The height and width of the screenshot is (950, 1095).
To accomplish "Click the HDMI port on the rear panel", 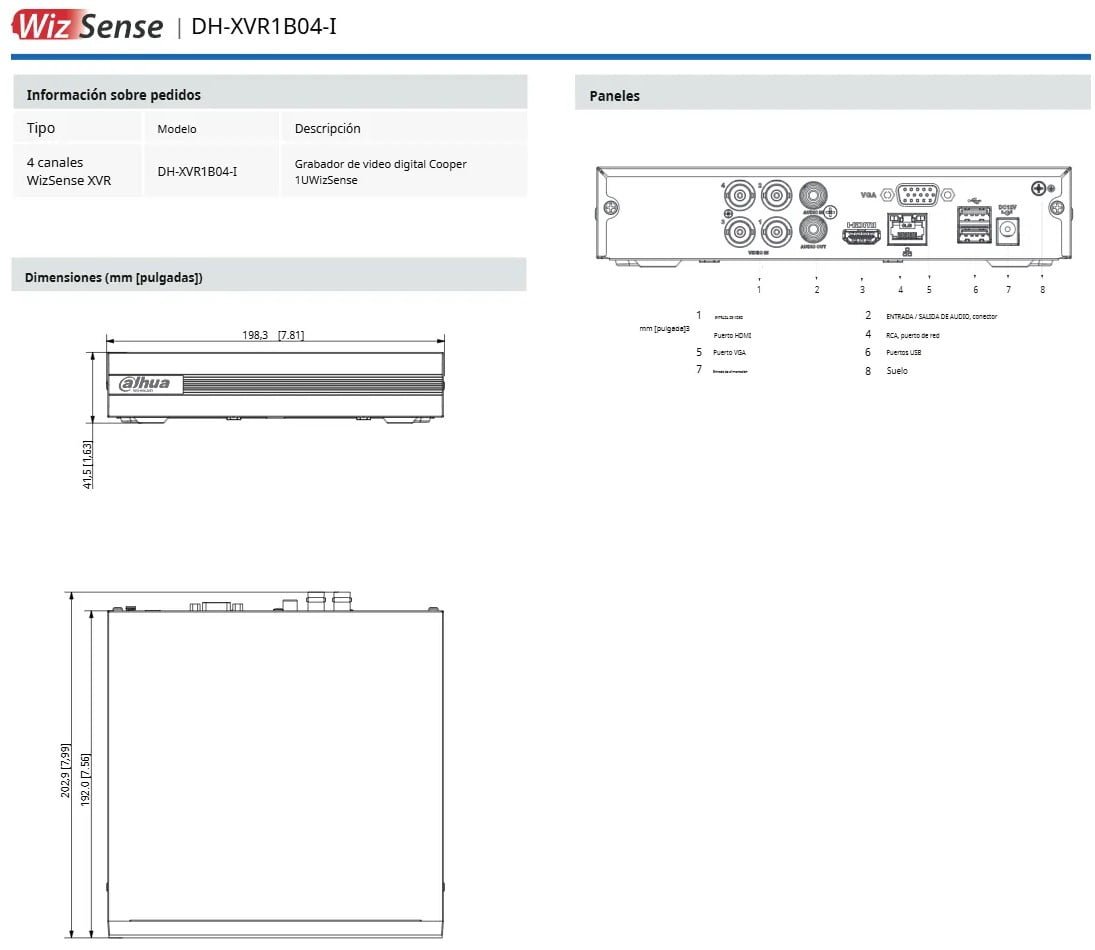I will (x=861, y=237).
